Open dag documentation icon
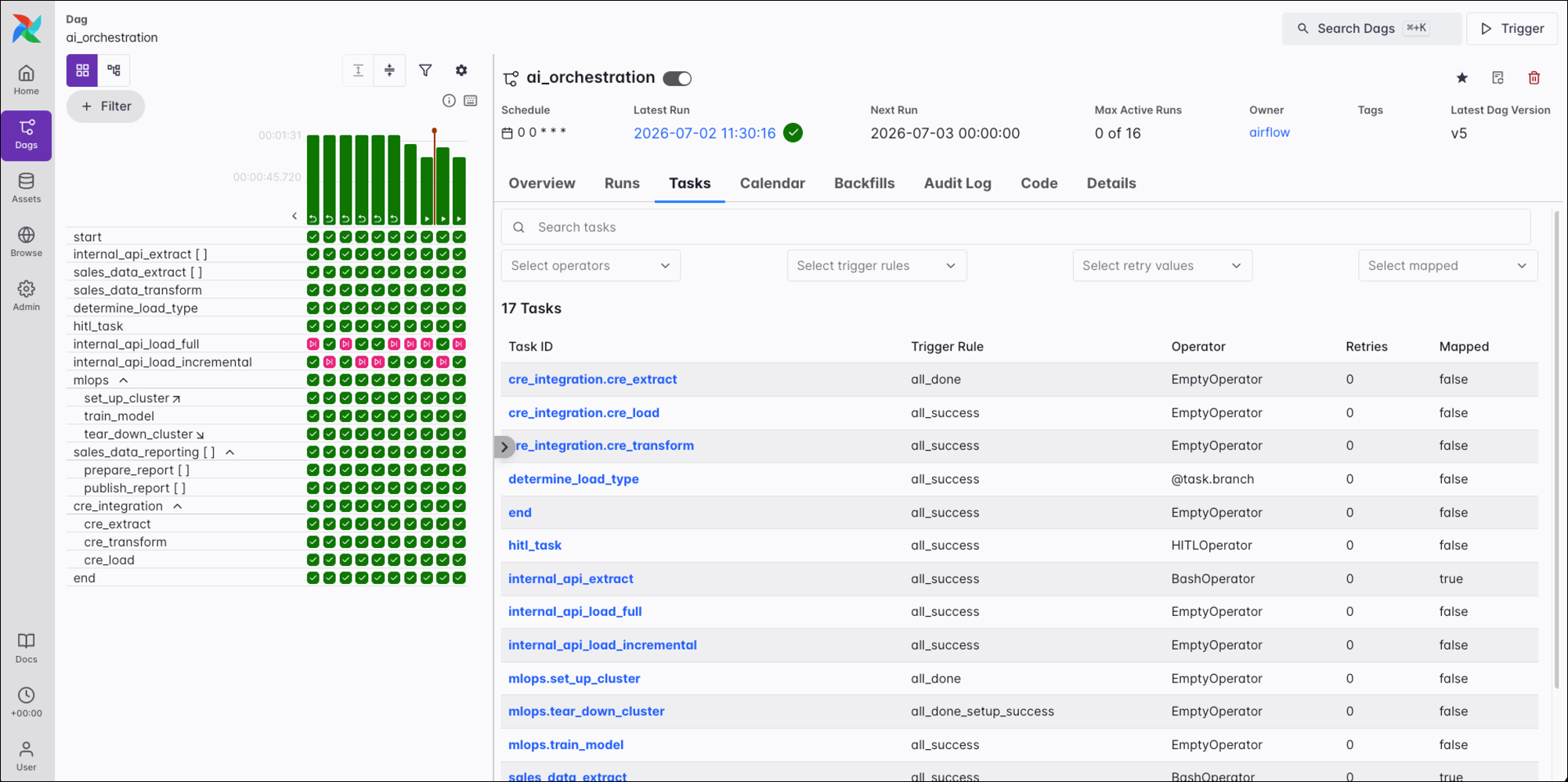 click(1498, 77)
